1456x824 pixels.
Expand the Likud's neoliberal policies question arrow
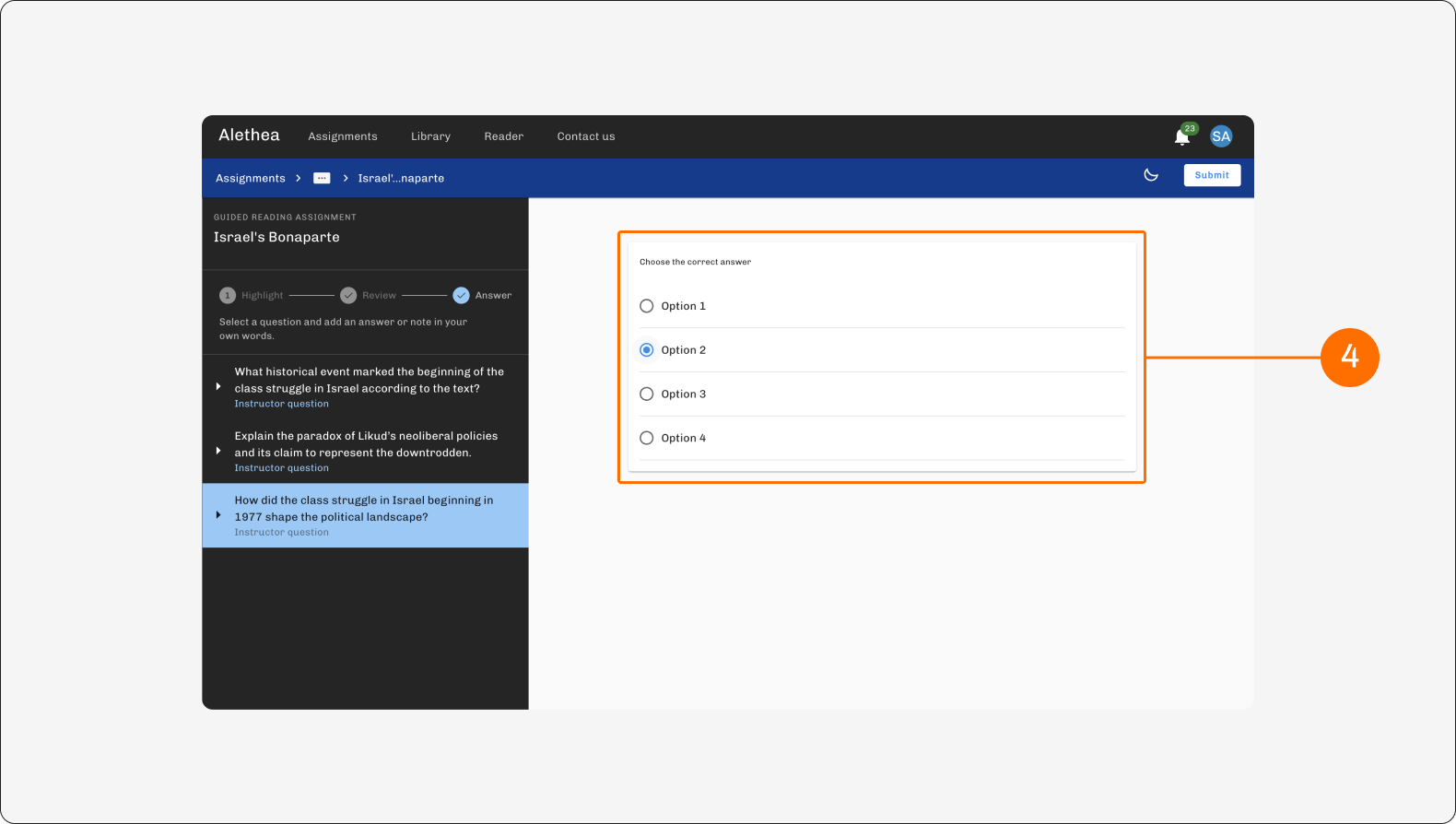(218, 452)
